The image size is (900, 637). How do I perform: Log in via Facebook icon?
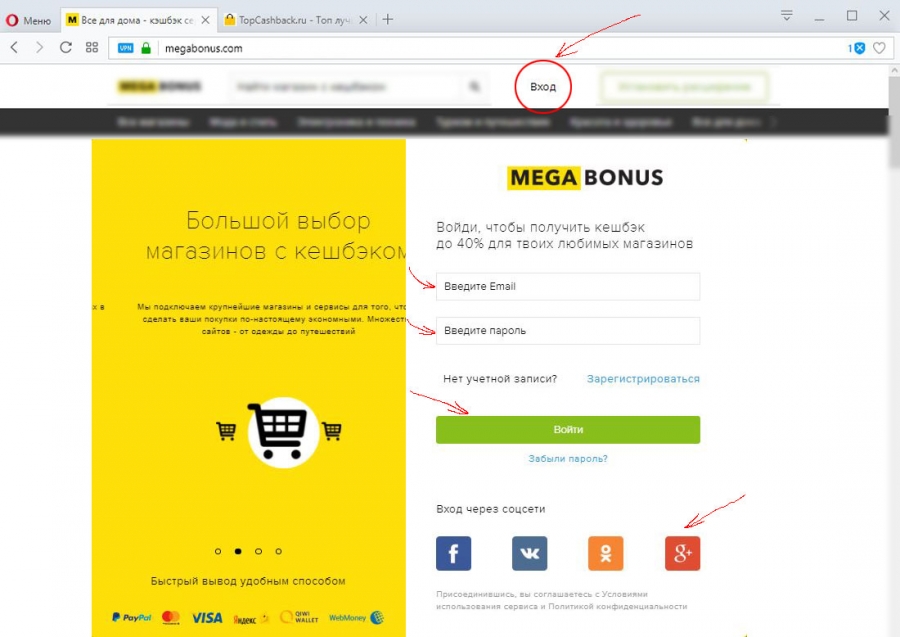453,553
